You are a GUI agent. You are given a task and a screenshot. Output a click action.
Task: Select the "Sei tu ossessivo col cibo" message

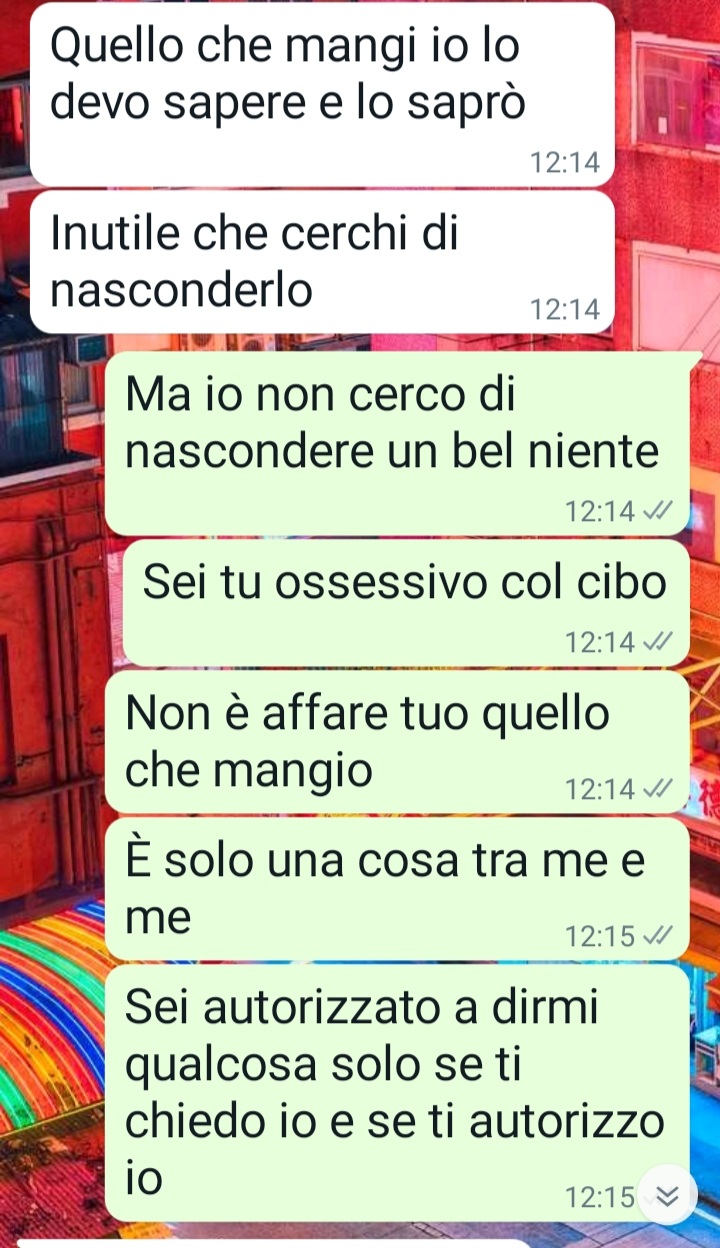(x=406, y=604)
